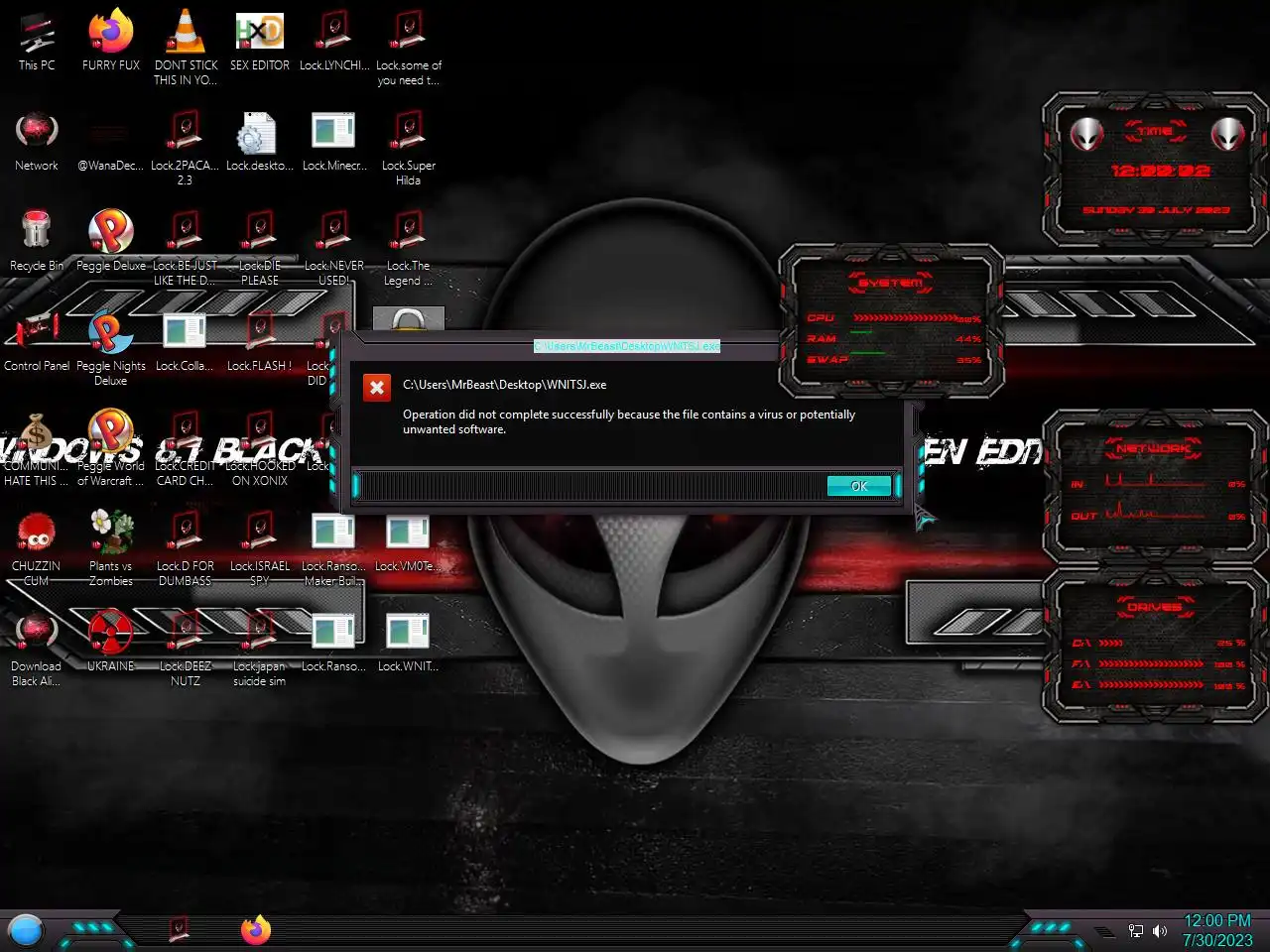Select the Lock.WNIT... desktop file
This screenshot has height=952, width=1270.
(x=409, y=643)
